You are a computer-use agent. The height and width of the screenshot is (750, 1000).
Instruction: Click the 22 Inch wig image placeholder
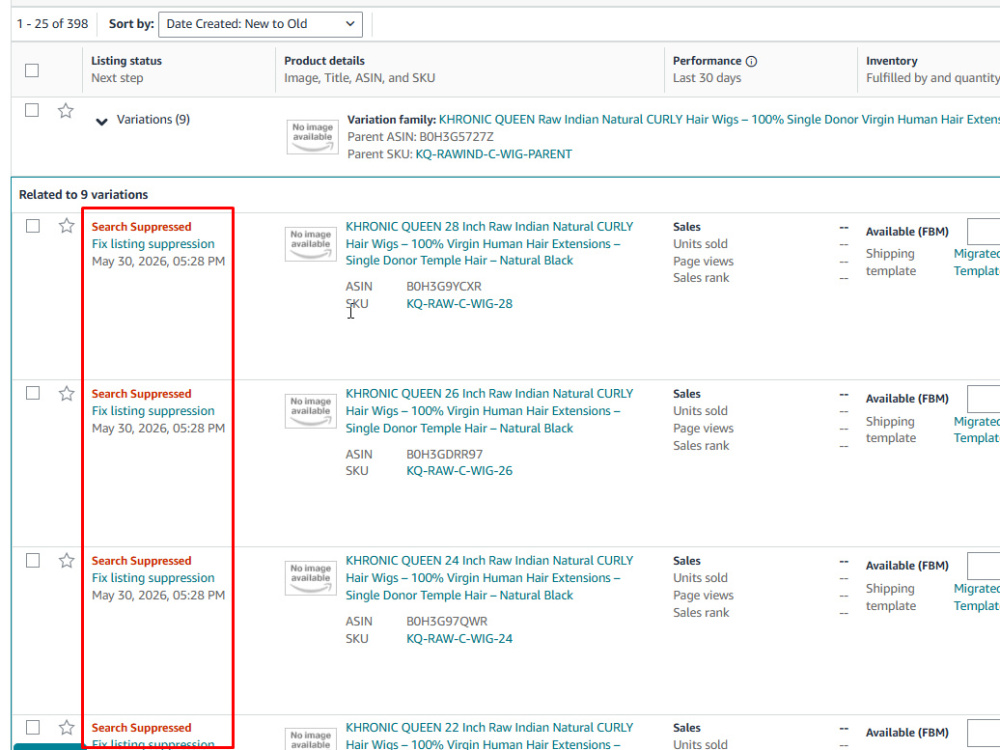click(311, 739)
